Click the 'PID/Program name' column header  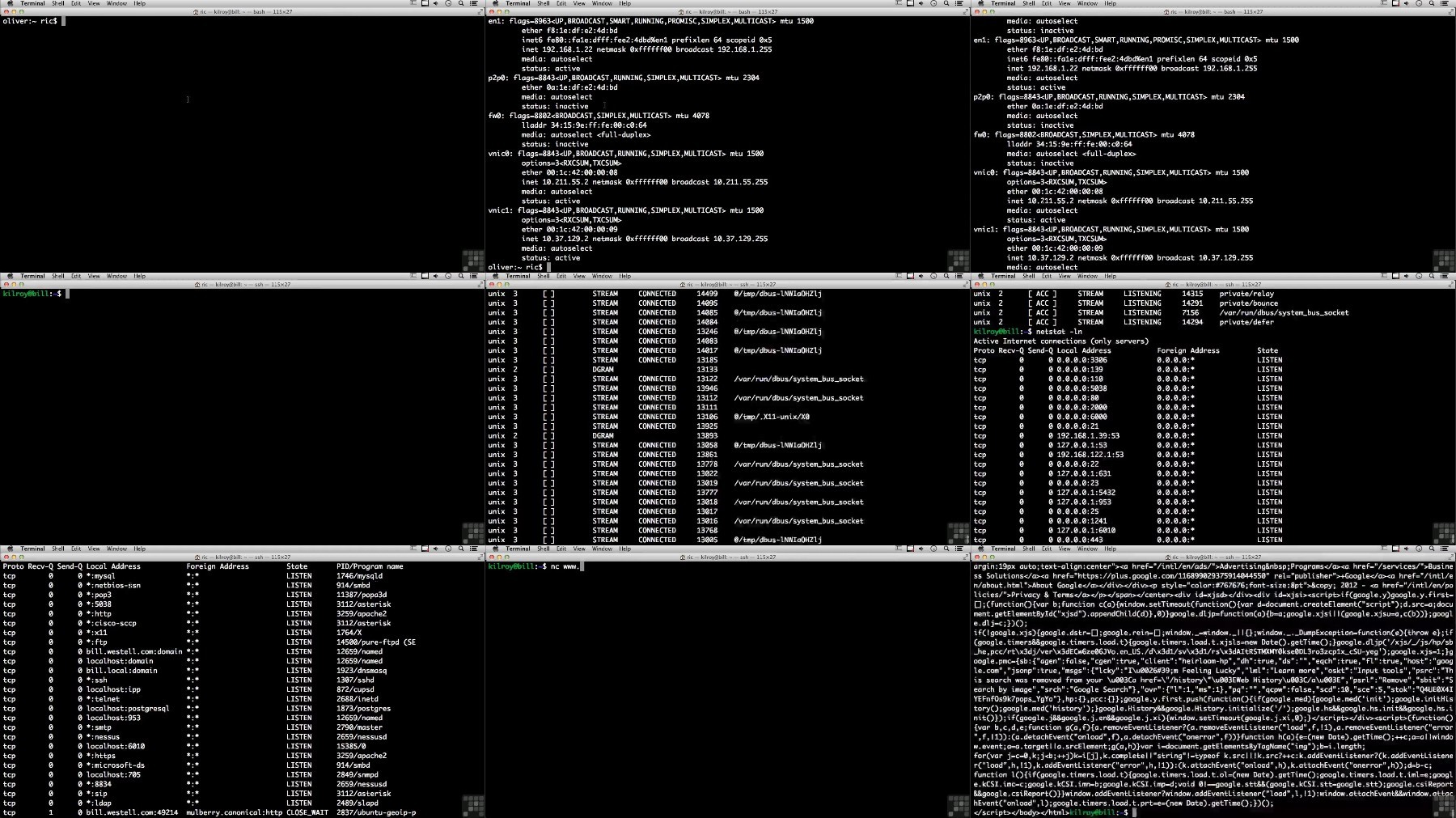370,566
